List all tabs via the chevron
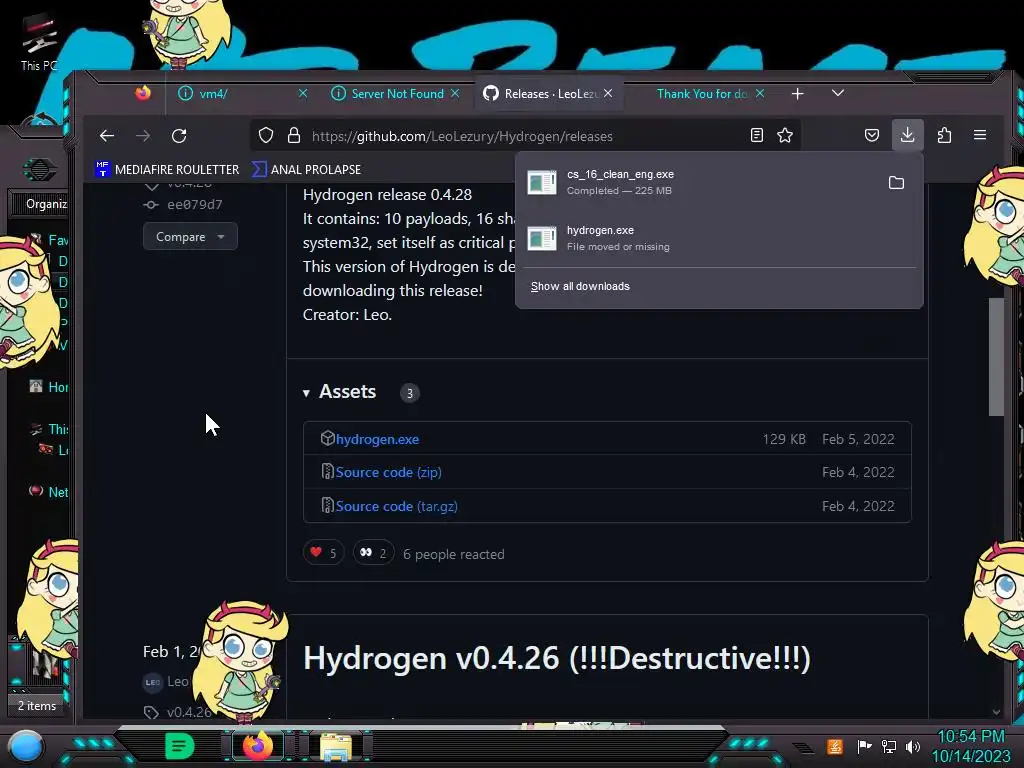This screenshot has height=768, width=1024. pyautogui.click(x=838, y=93)
